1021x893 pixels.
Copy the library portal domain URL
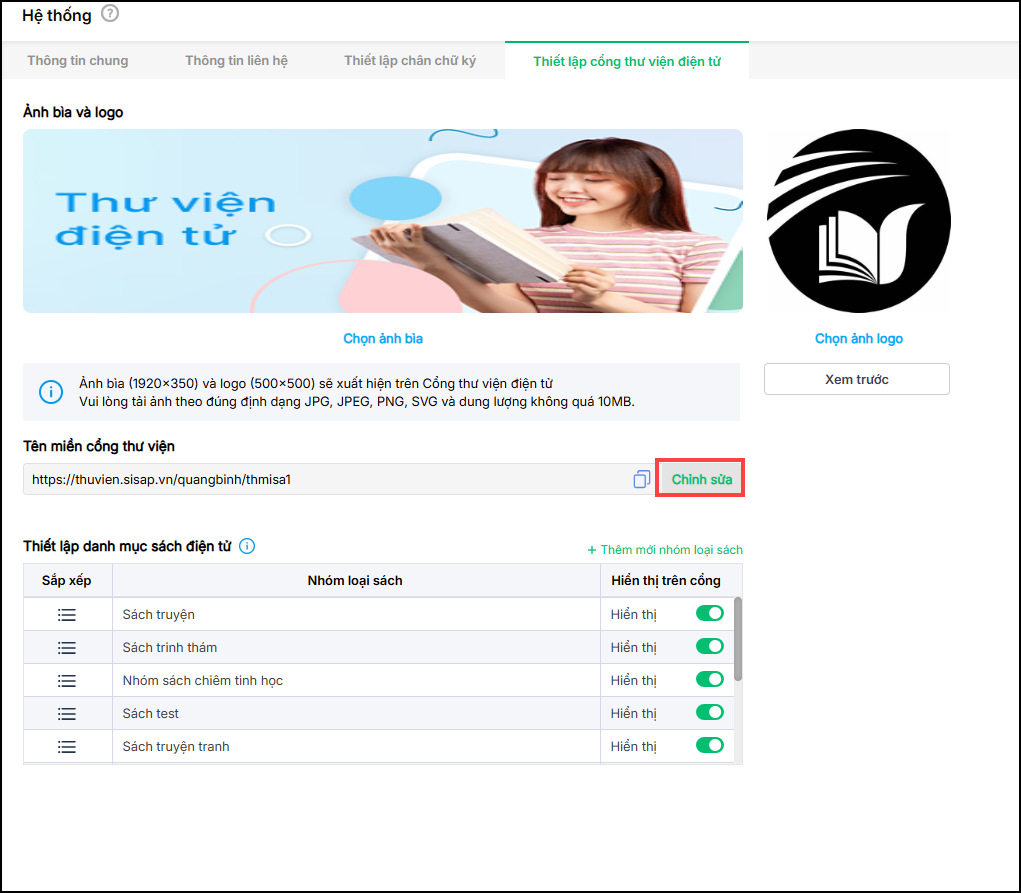642,480
